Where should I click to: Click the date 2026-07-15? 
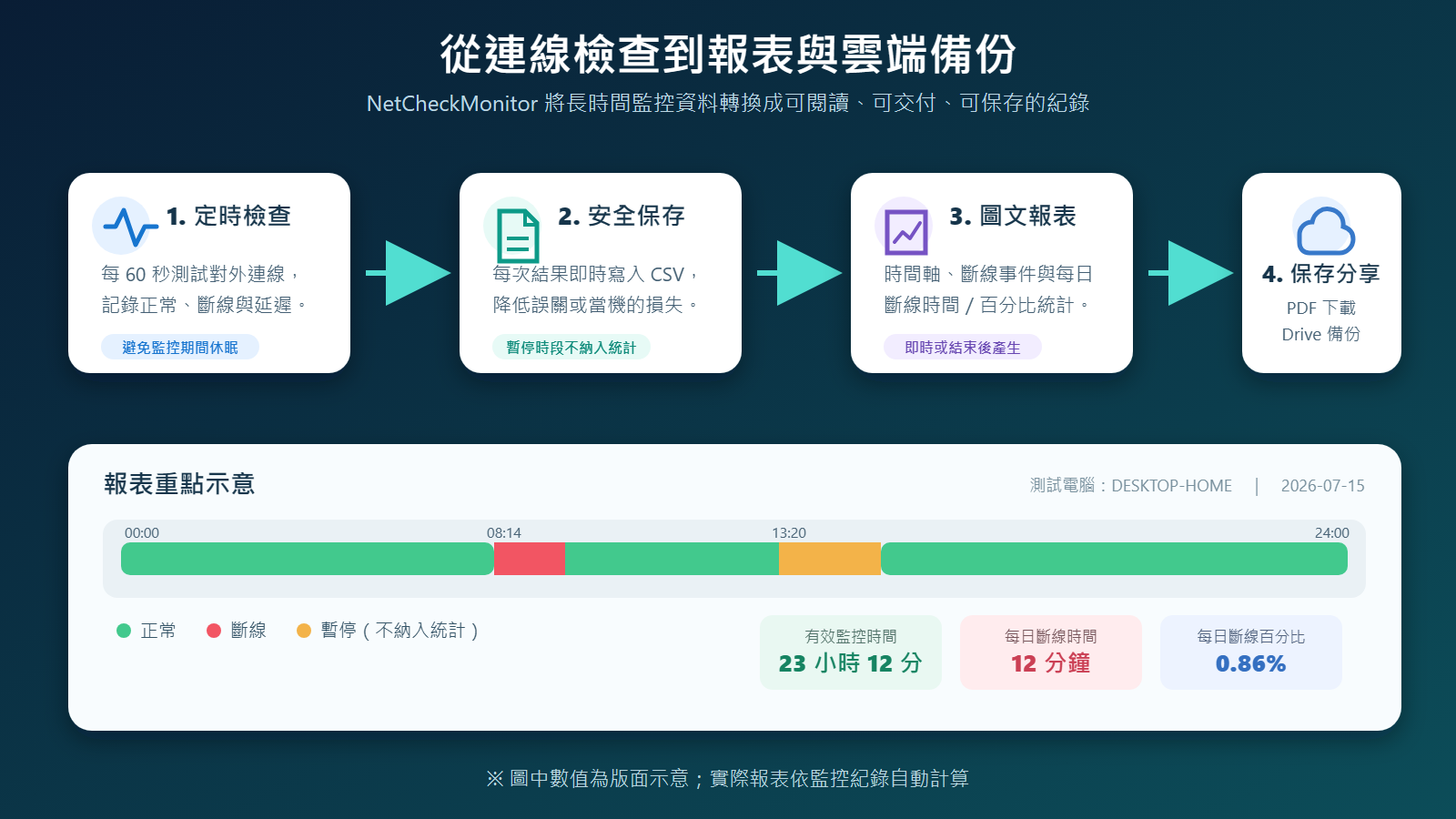click(1323, 486)
